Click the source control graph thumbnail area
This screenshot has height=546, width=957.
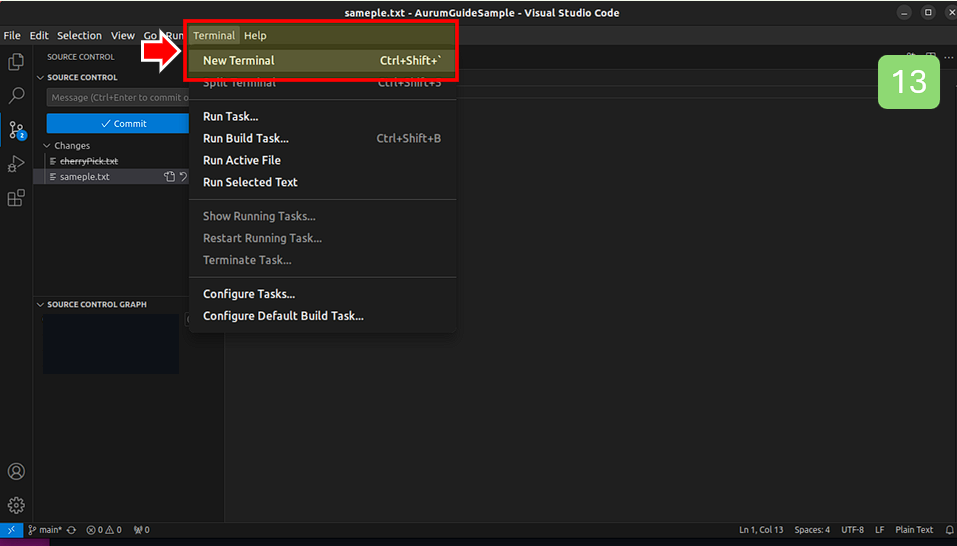[x=111, y=343]
